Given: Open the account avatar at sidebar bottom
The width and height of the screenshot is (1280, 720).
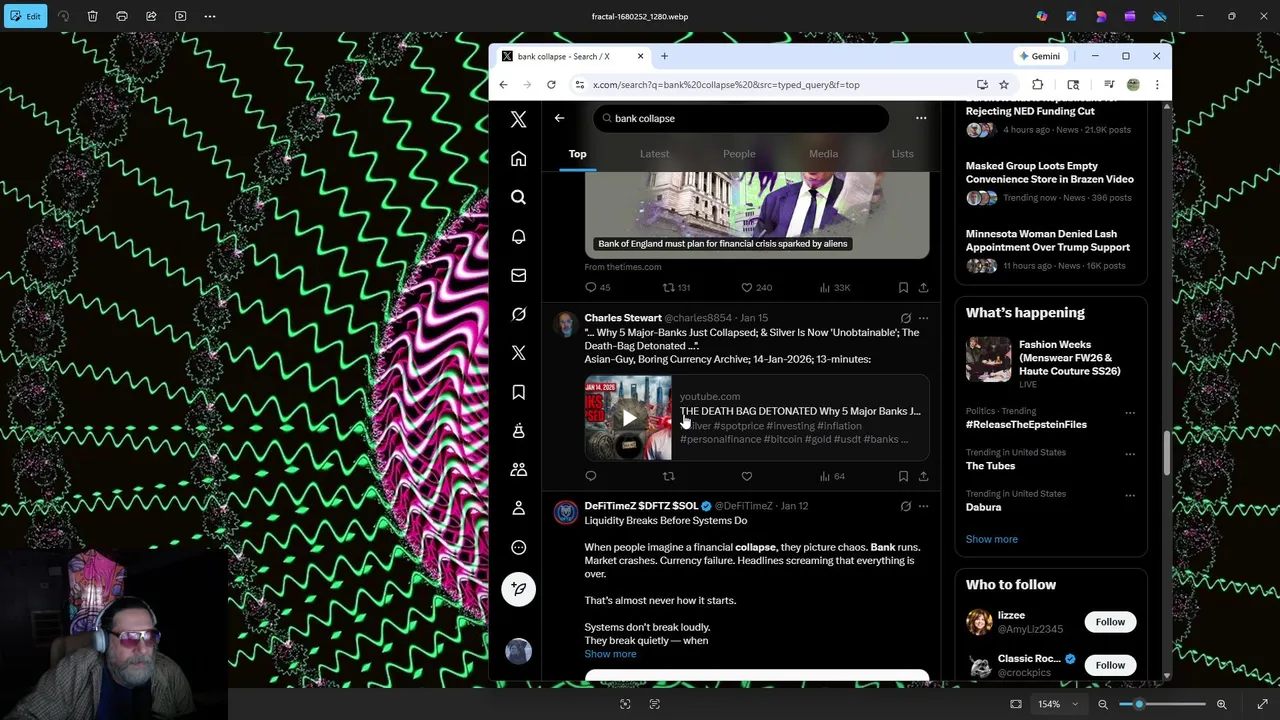Looking at the screenshot, I should pyautogui.click(x=518, y=651).
